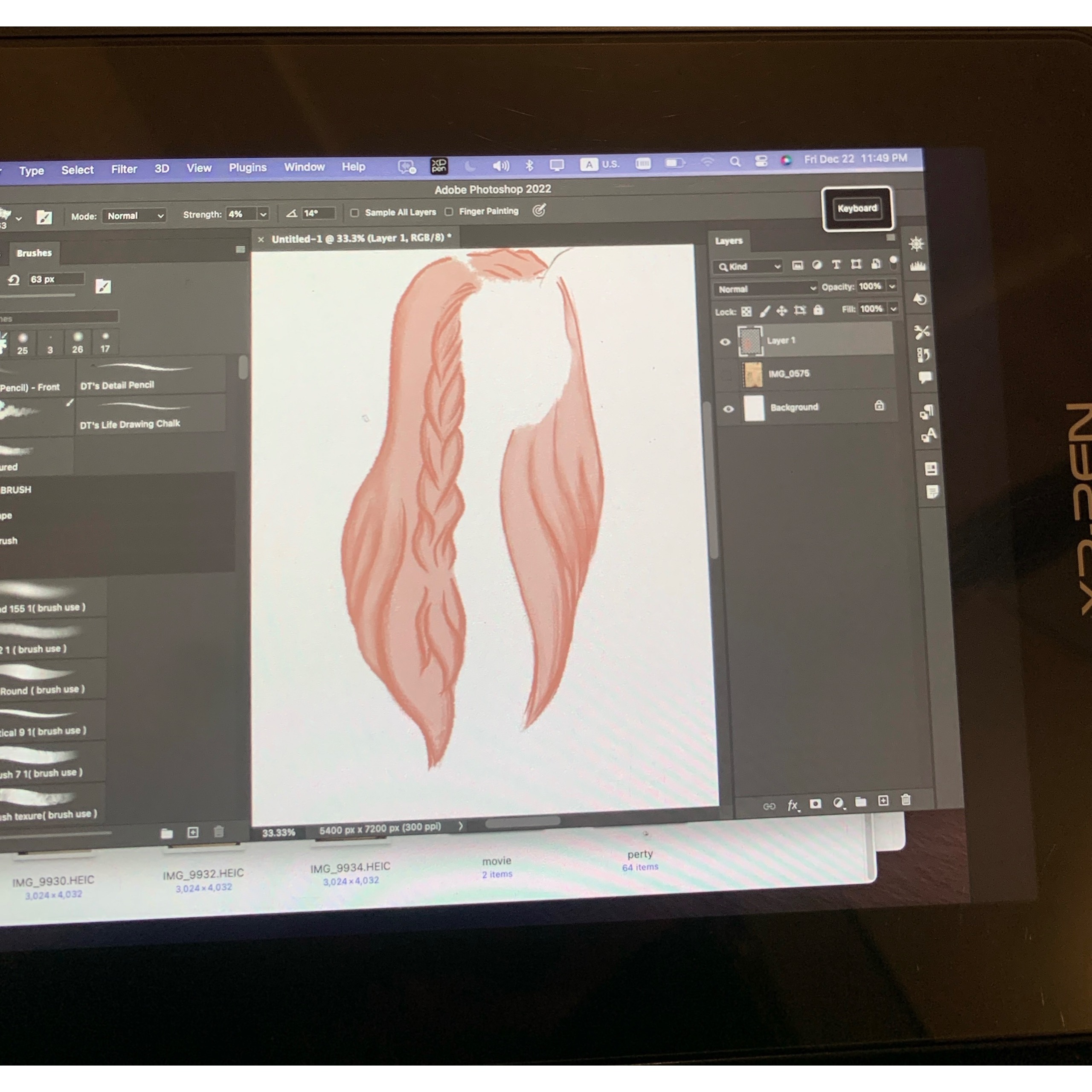
Task: Switch to the Brushes panel tab
Action: click(34, 253)
